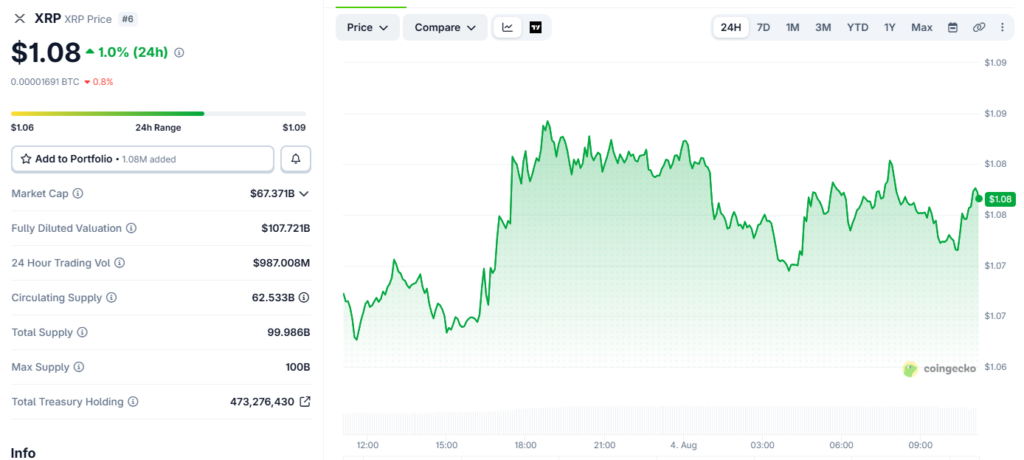This screenshot has width=1024, height=460.
Task: Select the YTD time range
Action: tap(857, 27)
